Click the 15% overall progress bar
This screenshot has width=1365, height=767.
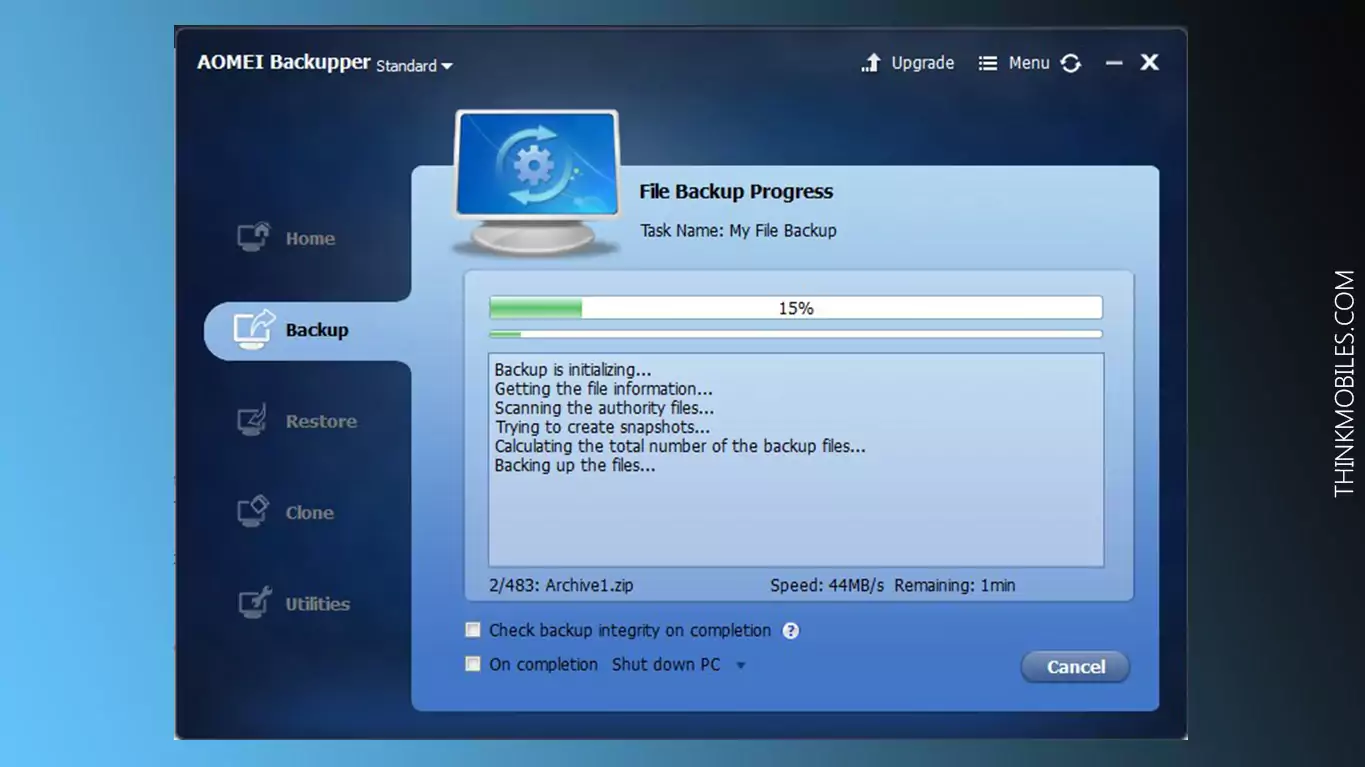point(796,308)
